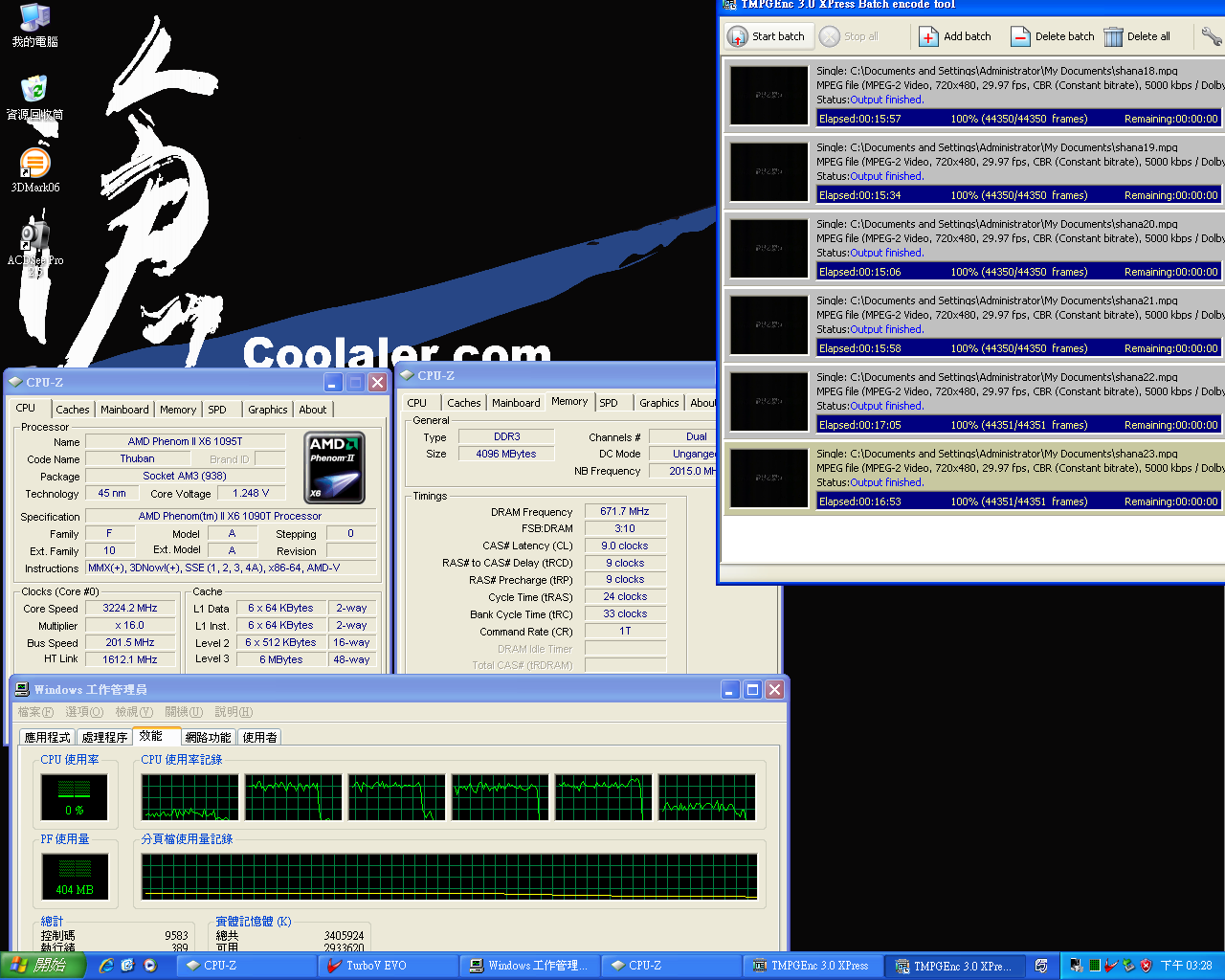Select the '4096 MBytes' memory size value
The image size is (1225, 980).
click(506, 454)
